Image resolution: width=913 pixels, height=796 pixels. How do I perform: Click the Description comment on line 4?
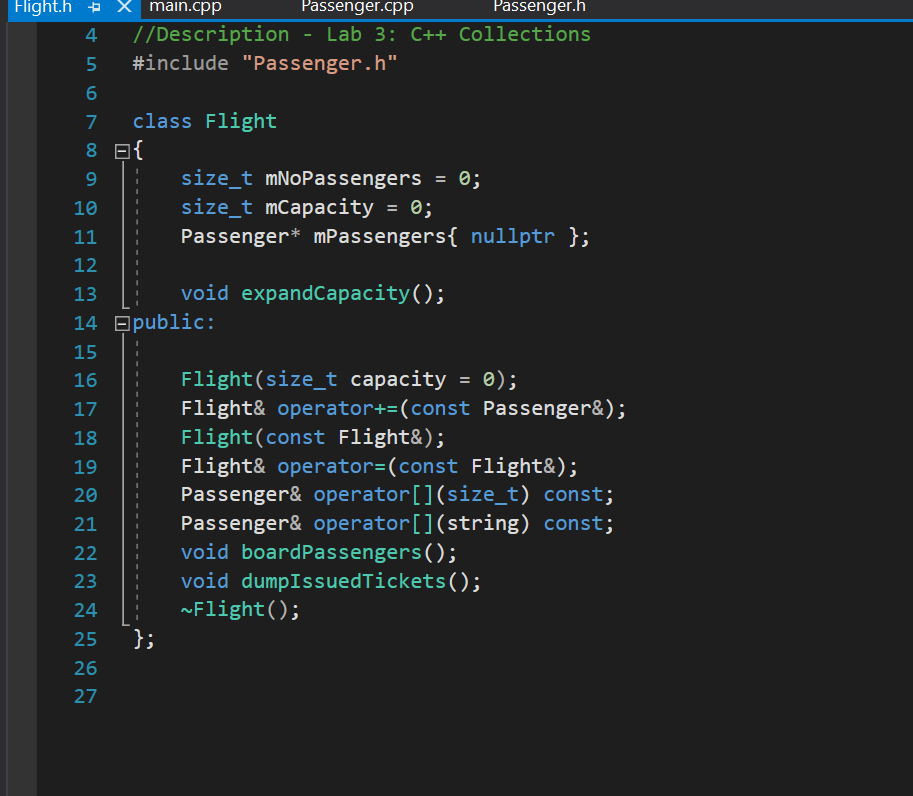point(362,34)
